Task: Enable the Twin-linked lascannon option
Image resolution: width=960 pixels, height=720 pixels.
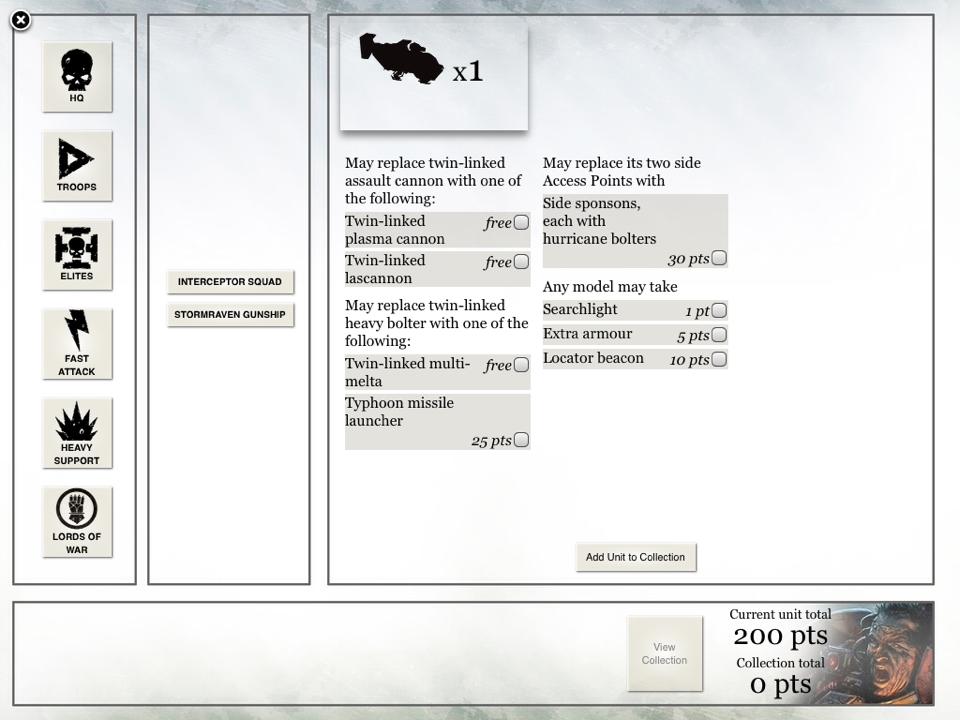Action: [x=521, y=262]
